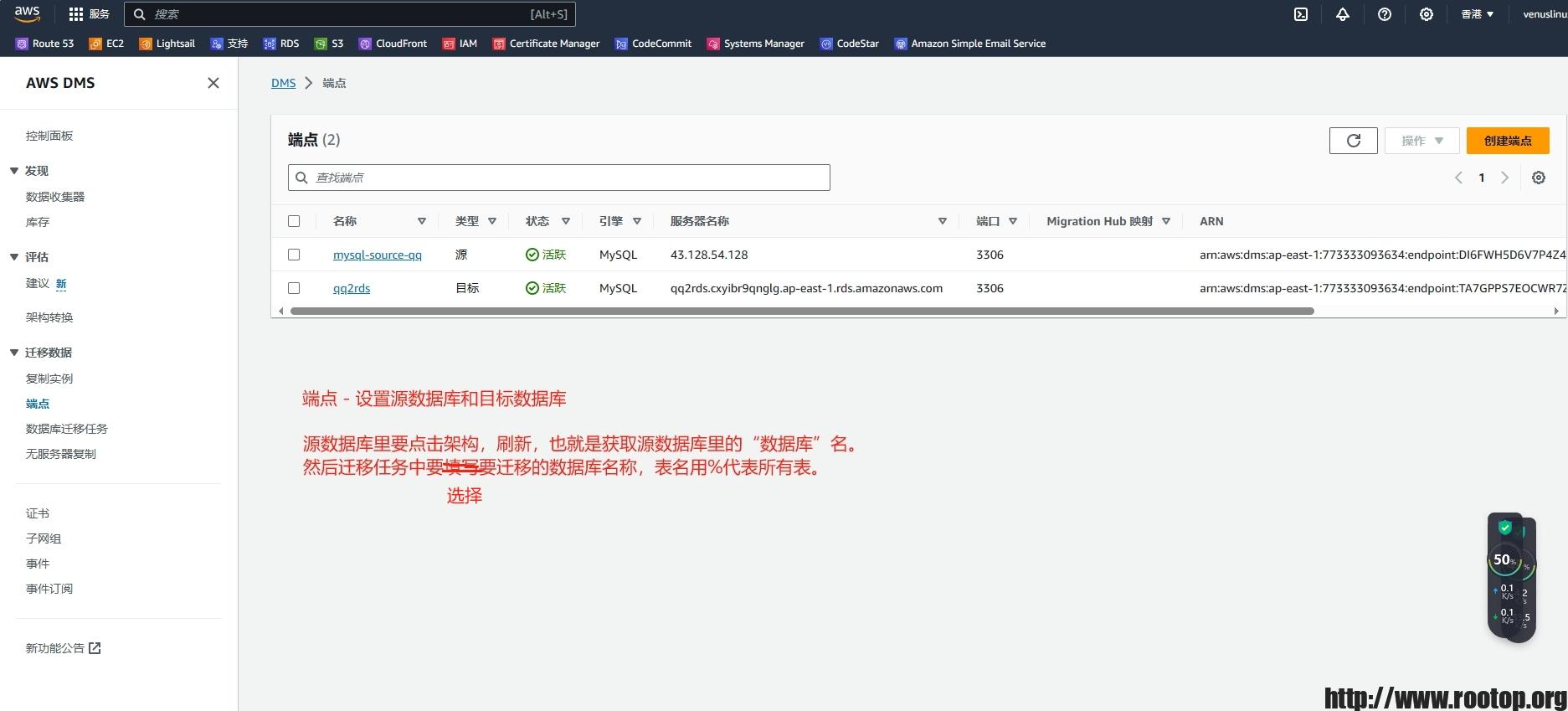Screen dimensions: 1568x711
Task: Close the AWS DMS sidebar
Action: coord(213,83)
